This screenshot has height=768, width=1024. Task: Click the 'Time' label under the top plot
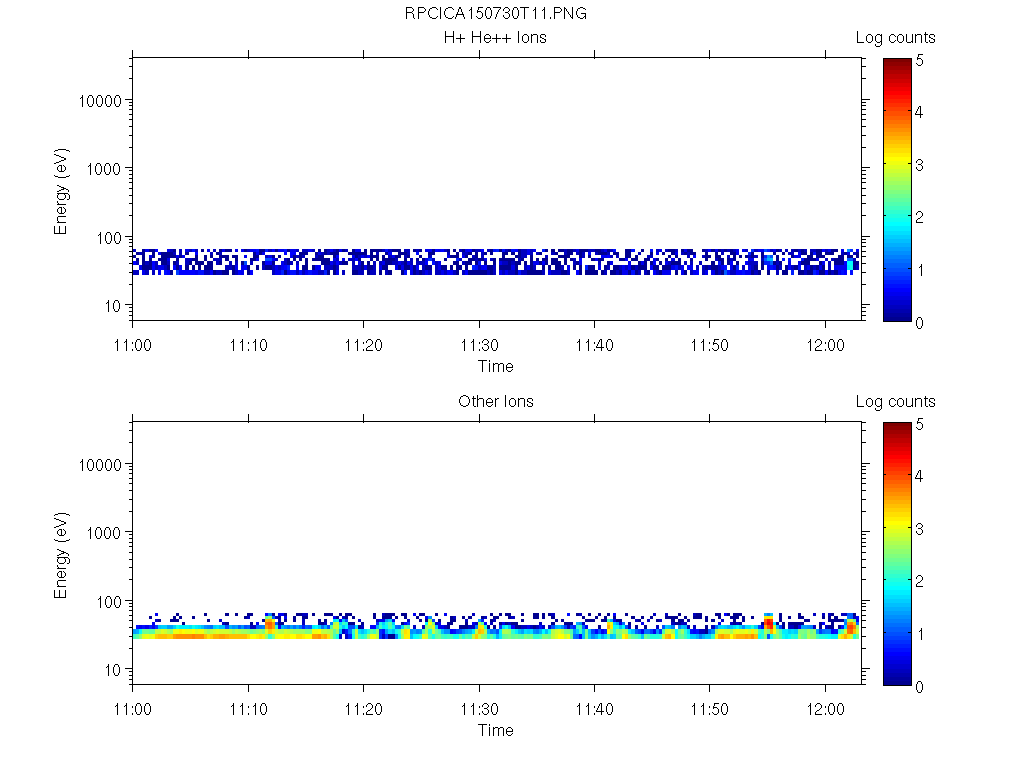tap(496, 366)
